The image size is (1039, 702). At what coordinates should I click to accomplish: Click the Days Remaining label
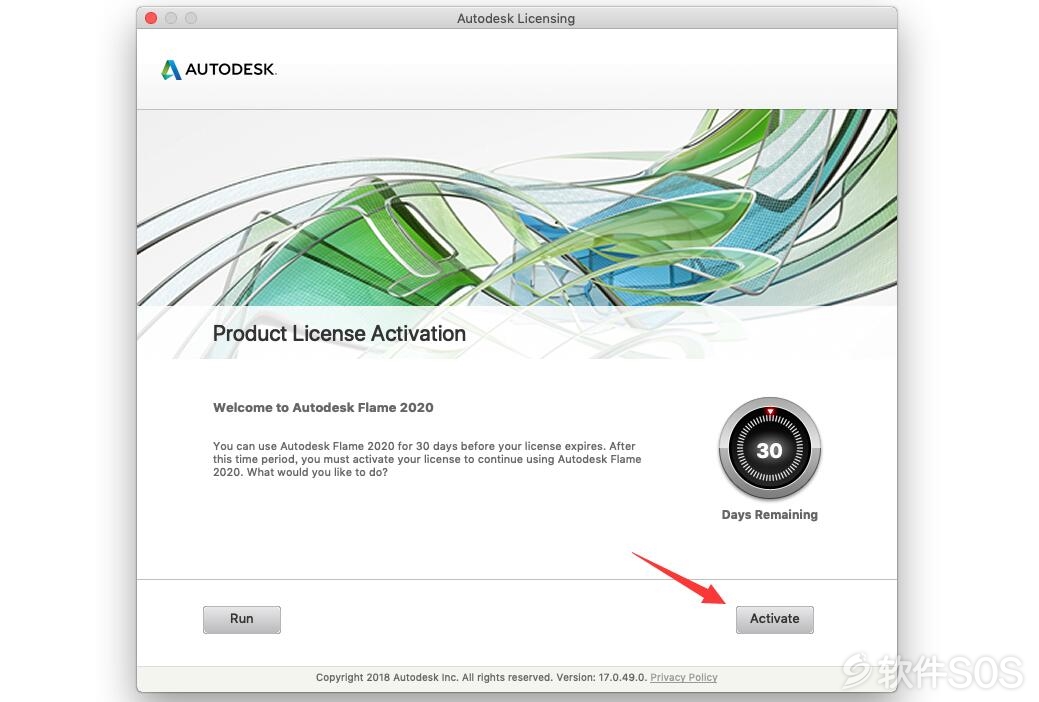coord(769,514)
